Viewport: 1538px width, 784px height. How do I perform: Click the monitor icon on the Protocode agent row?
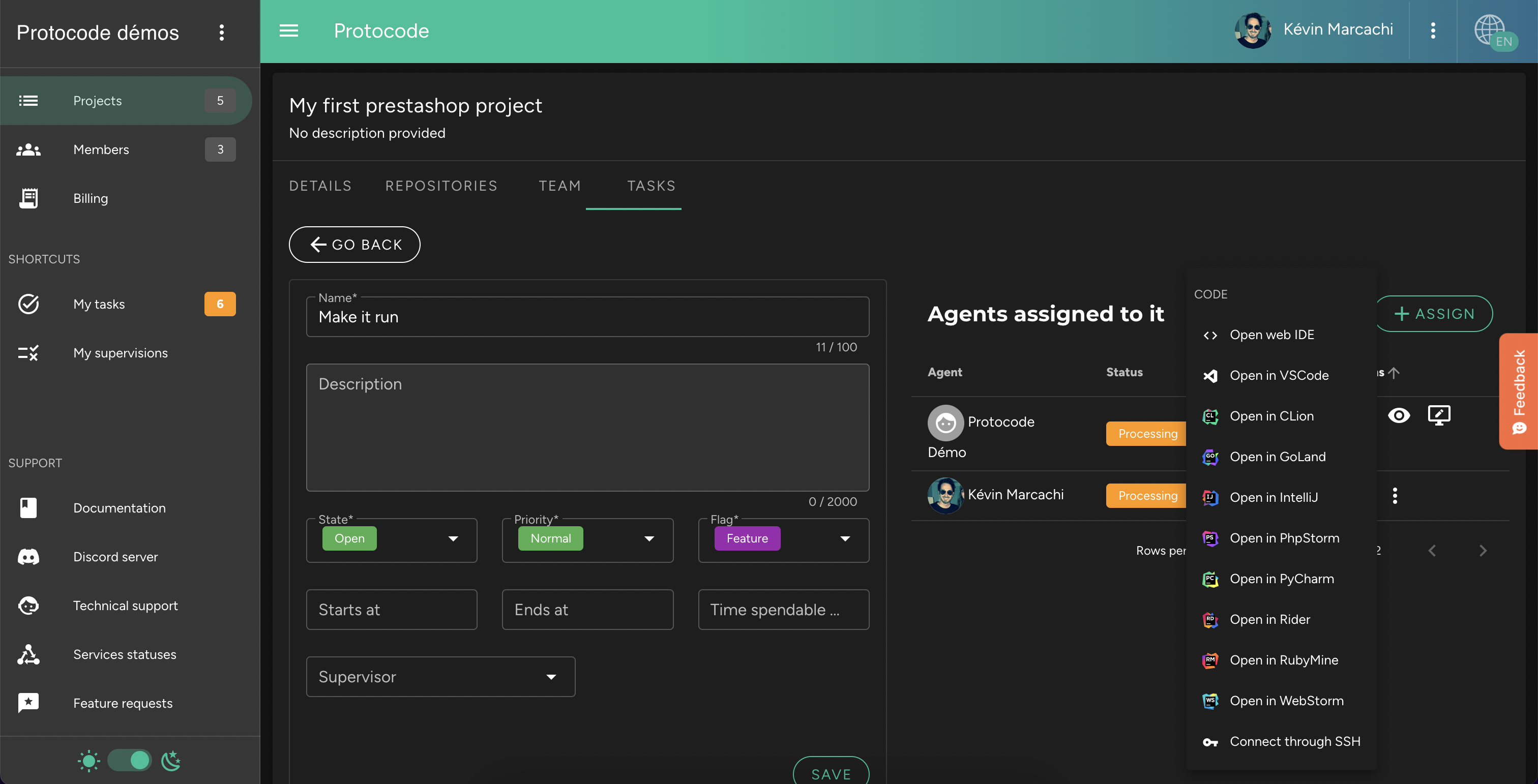pyautogui.click(x=1439, y=415)
